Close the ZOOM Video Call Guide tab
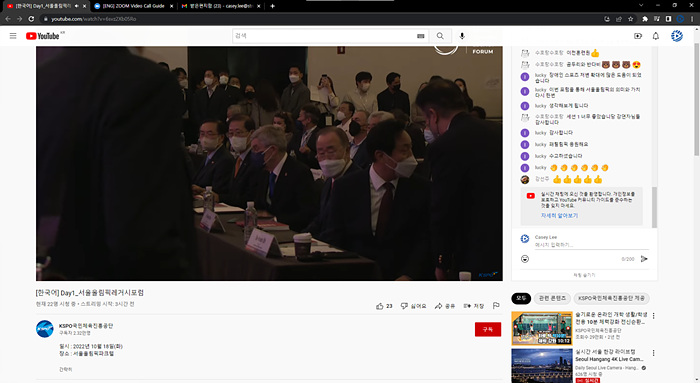This screenshot has width=700, height=383. tap(171, 6)
